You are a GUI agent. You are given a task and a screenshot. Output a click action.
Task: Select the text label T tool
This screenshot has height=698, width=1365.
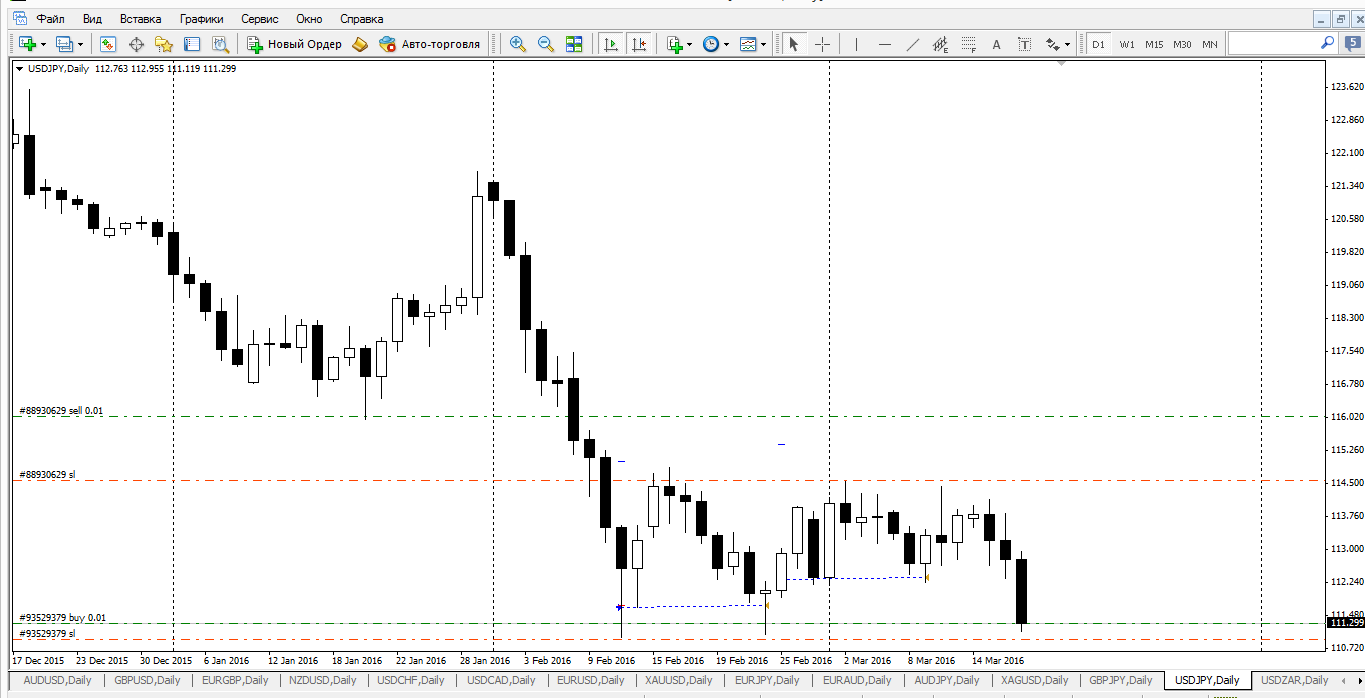(x=1025, y=44)
